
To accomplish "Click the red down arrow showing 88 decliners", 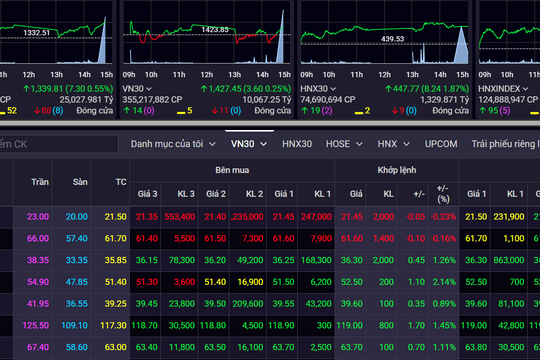I will 37,111.
